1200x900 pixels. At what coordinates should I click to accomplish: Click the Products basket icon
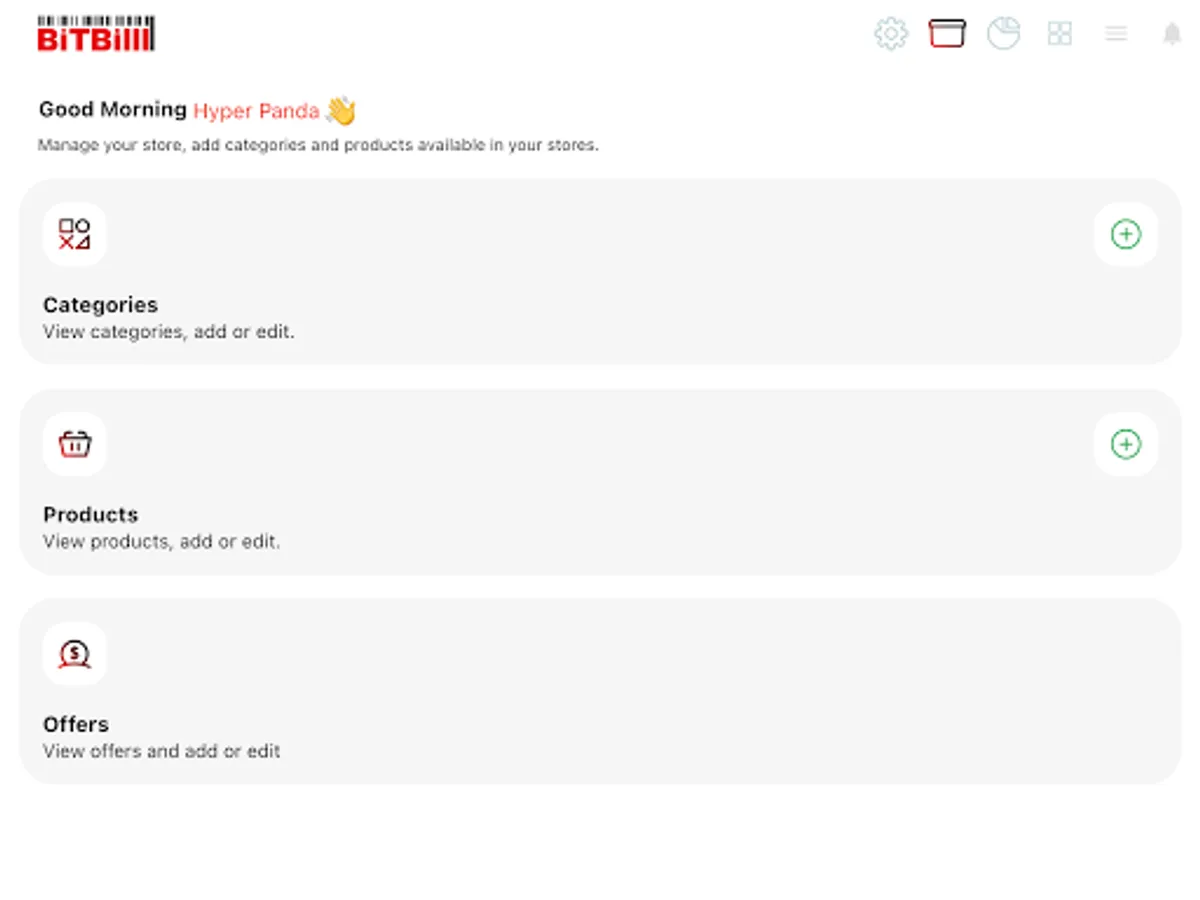[x=74, y=444]
